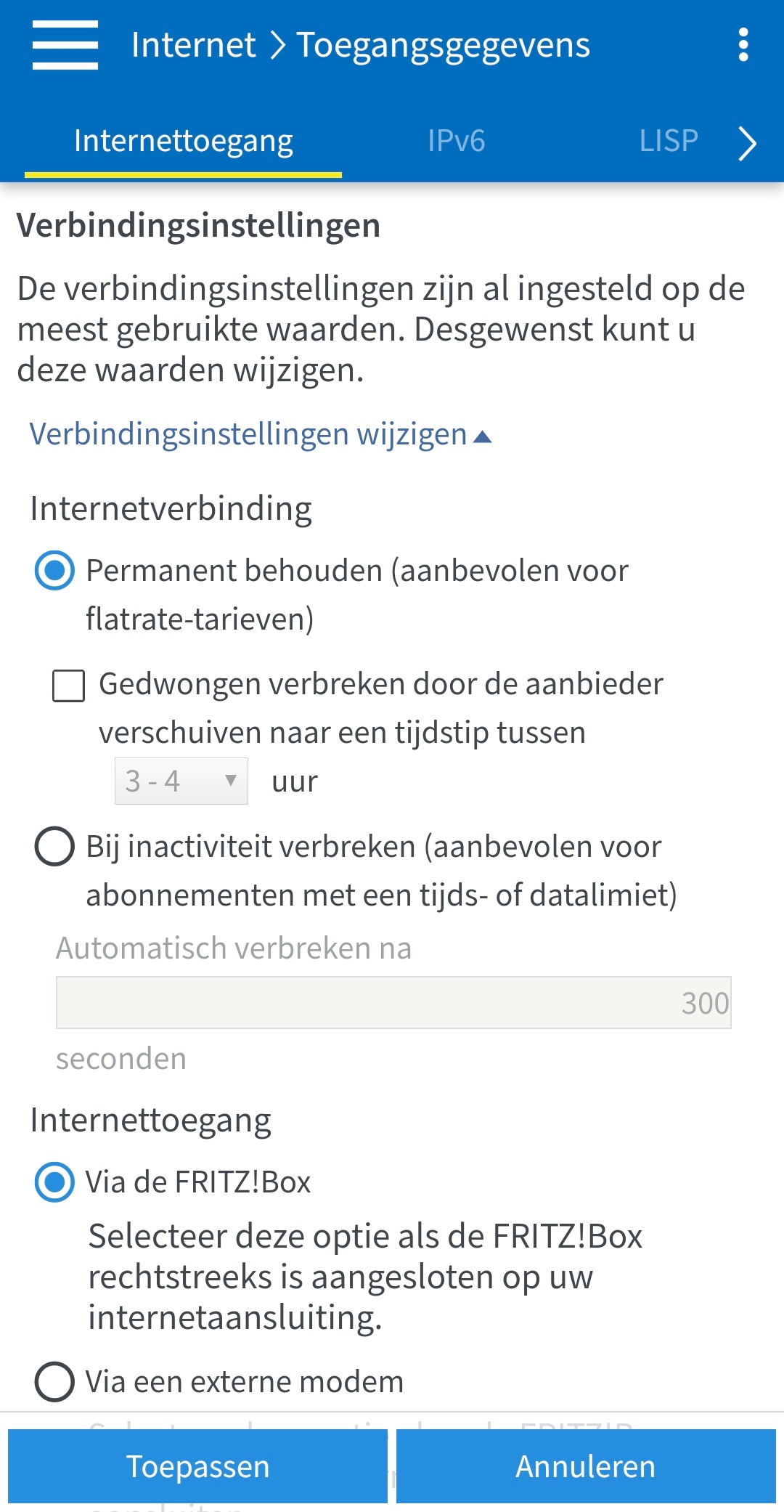This screenshot has width=784, height=1512.
Task: Select Via een externe modem option
Action: 54,1382
